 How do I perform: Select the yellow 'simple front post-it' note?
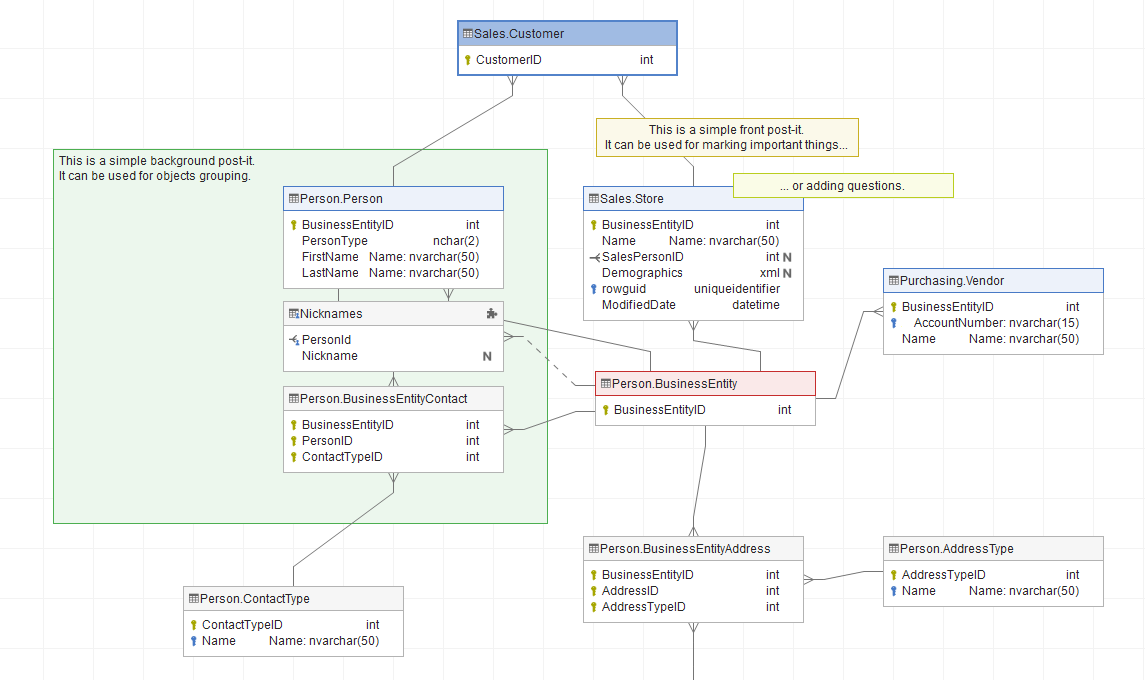click(x=726, y=138)
